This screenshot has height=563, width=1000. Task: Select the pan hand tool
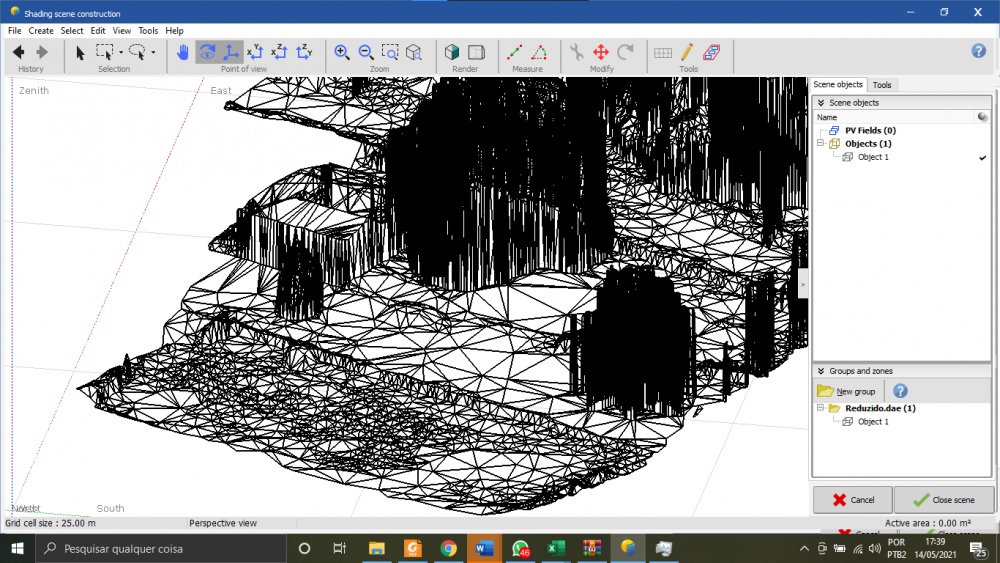tap(183, 52)
